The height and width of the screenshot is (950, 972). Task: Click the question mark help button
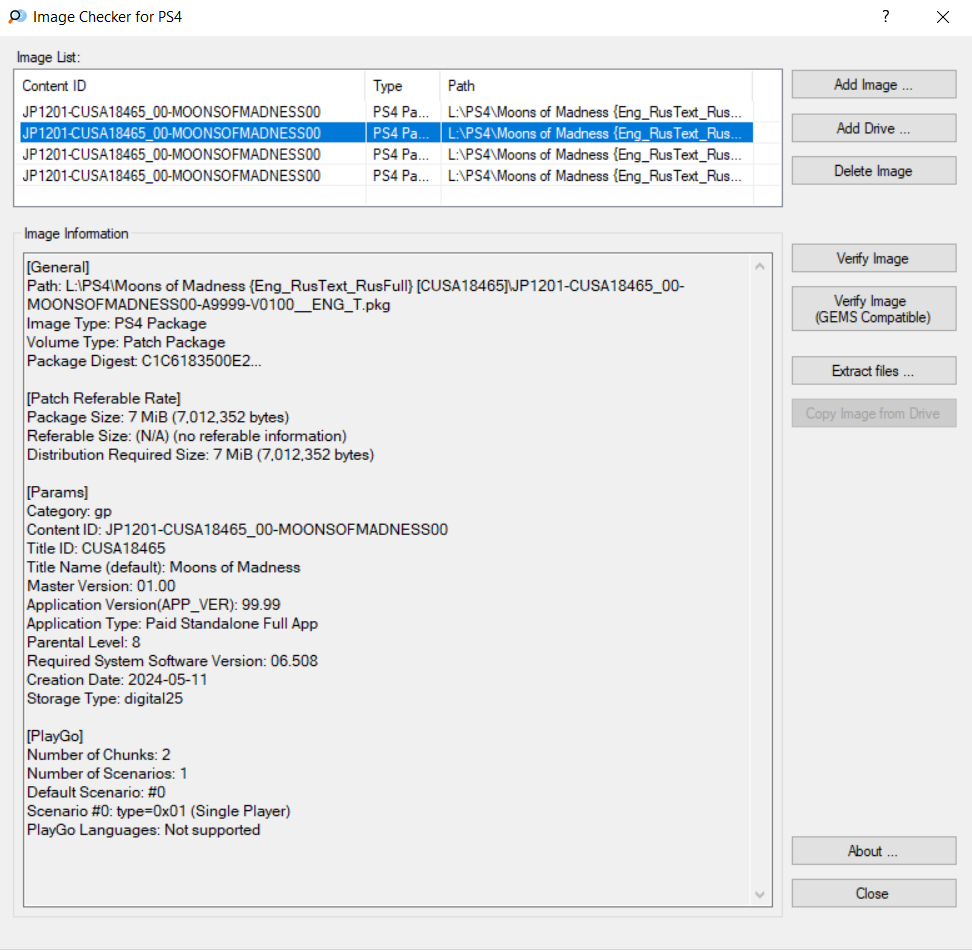tap(886, 17)
